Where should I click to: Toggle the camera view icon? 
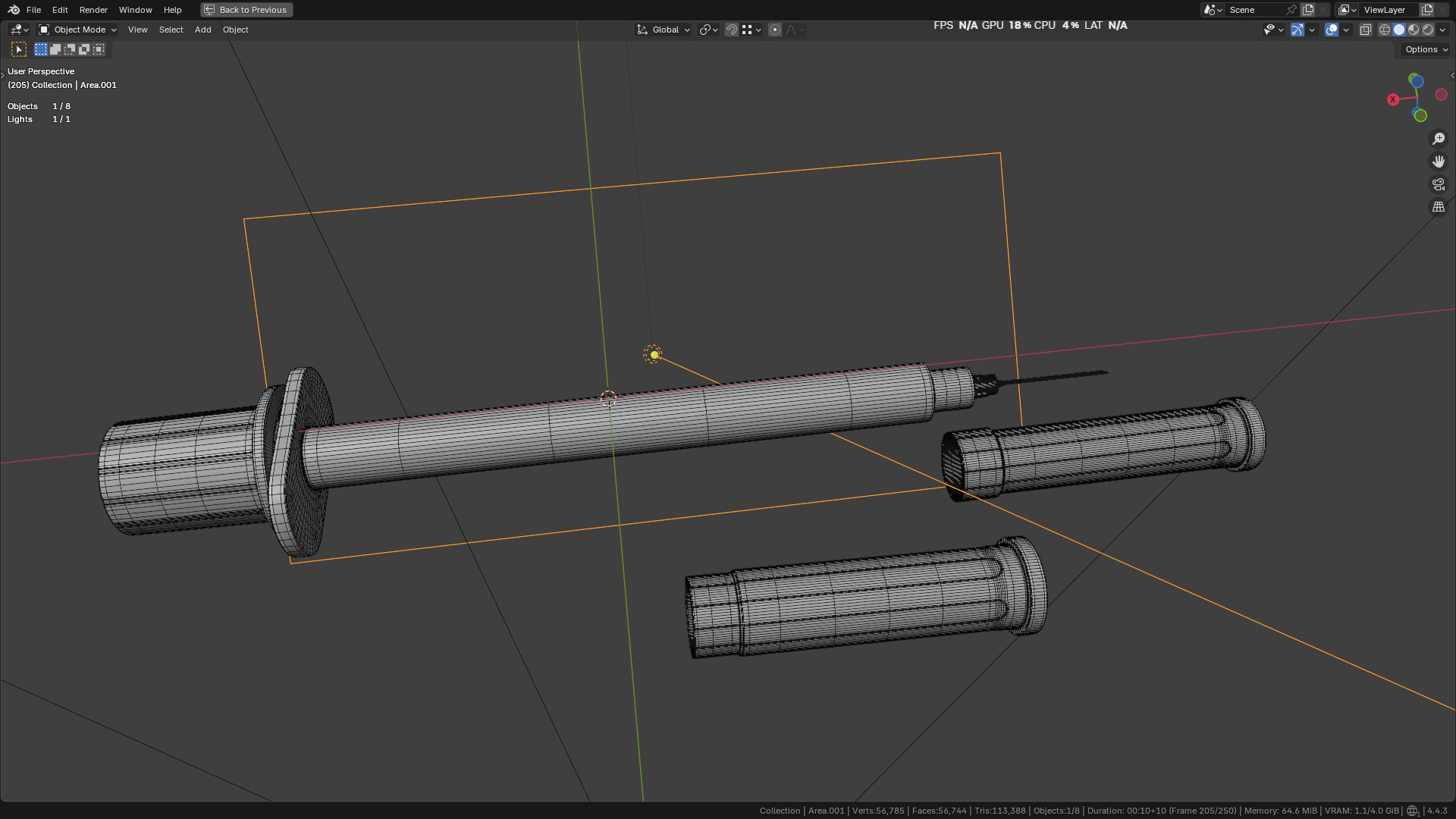1439,184
